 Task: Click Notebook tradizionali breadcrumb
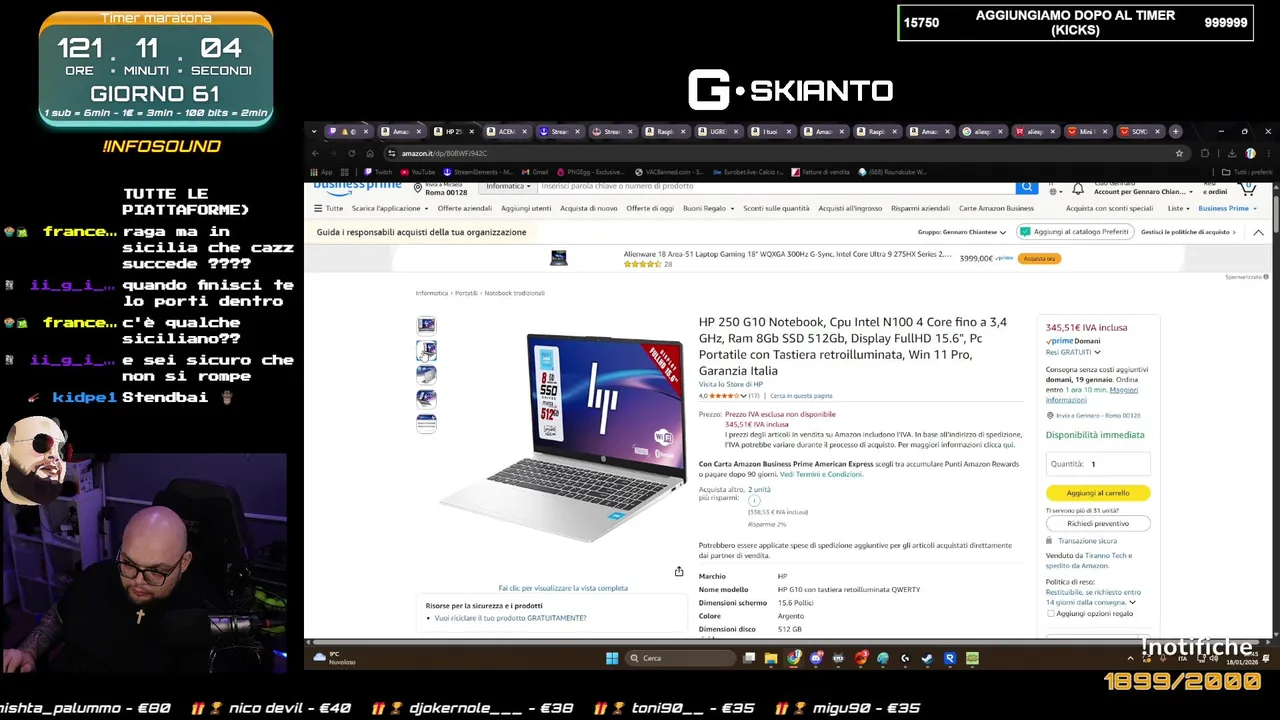click(x=514, y=293)
